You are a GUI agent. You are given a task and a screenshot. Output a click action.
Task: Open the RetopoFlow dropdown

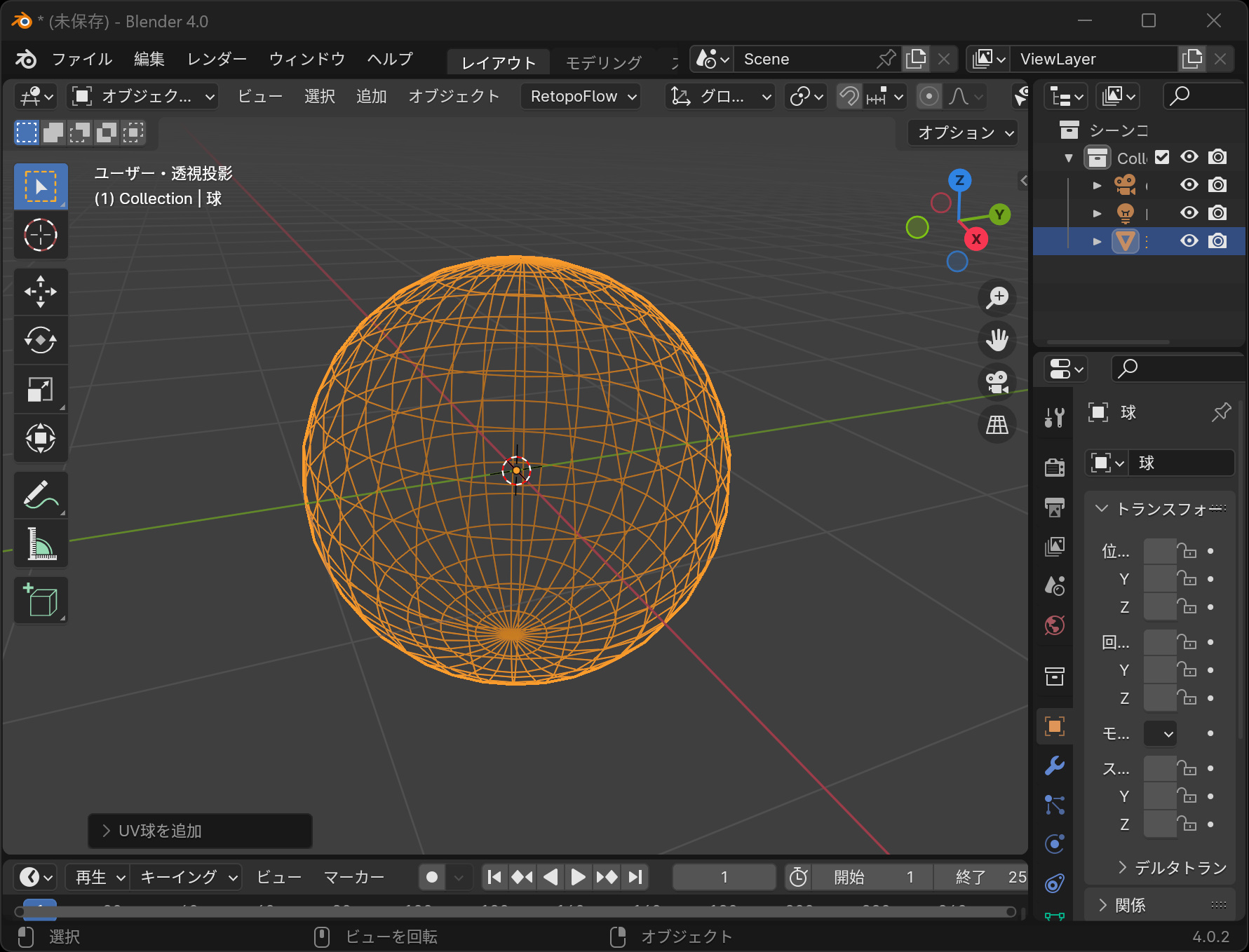582,96
